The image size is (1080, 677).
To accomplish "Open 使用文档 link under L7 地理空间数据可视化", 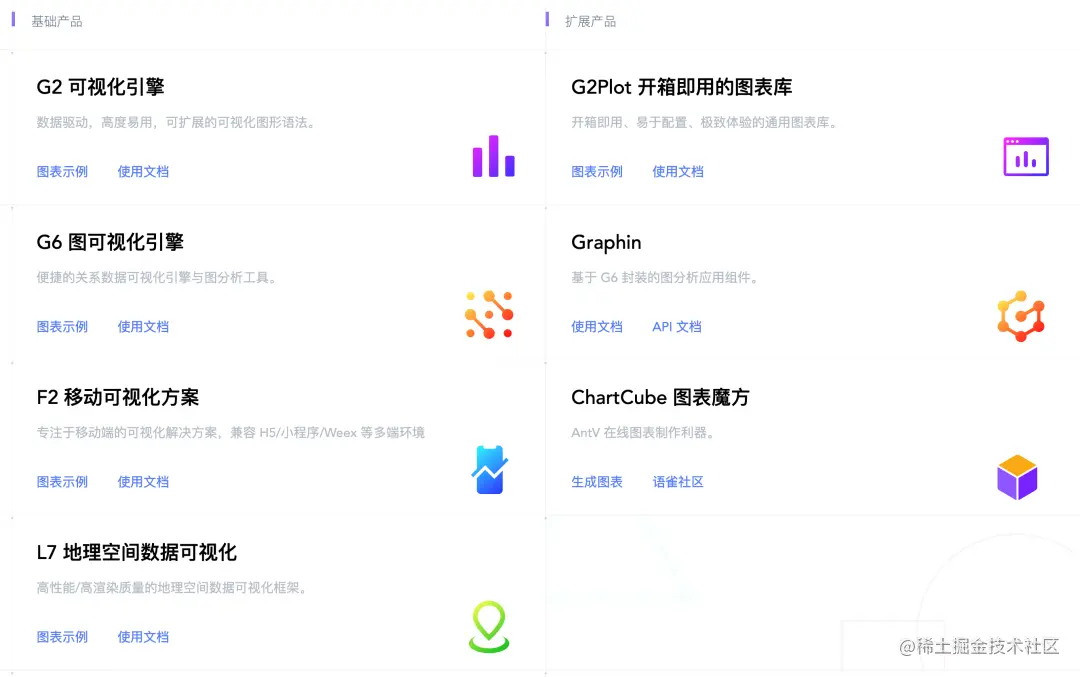I will pos(143,636).
